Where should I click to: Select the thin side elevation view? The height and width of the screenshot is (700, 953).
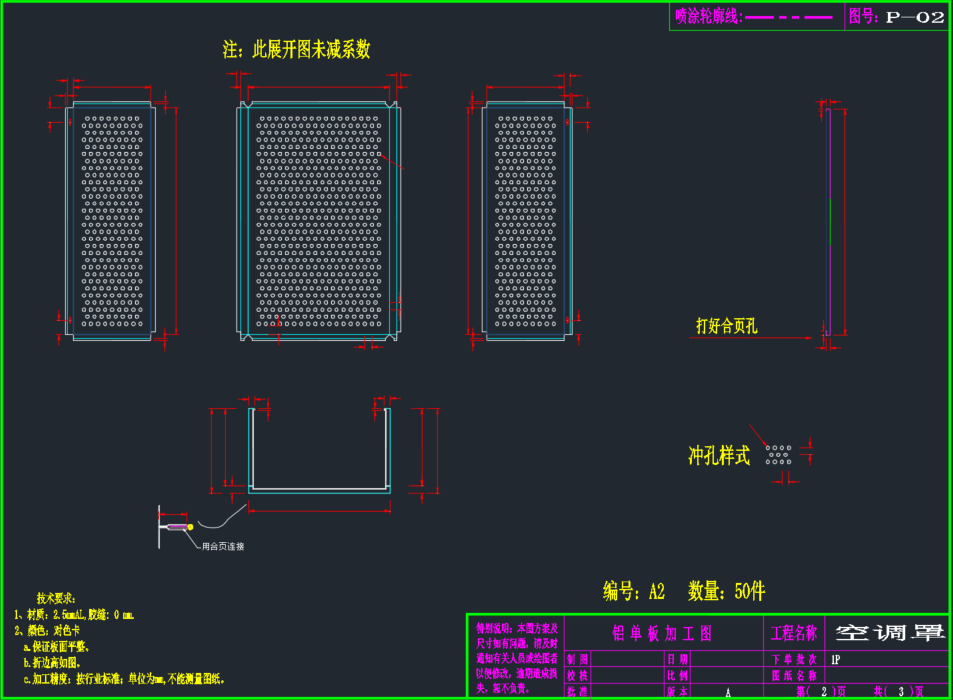828,221
